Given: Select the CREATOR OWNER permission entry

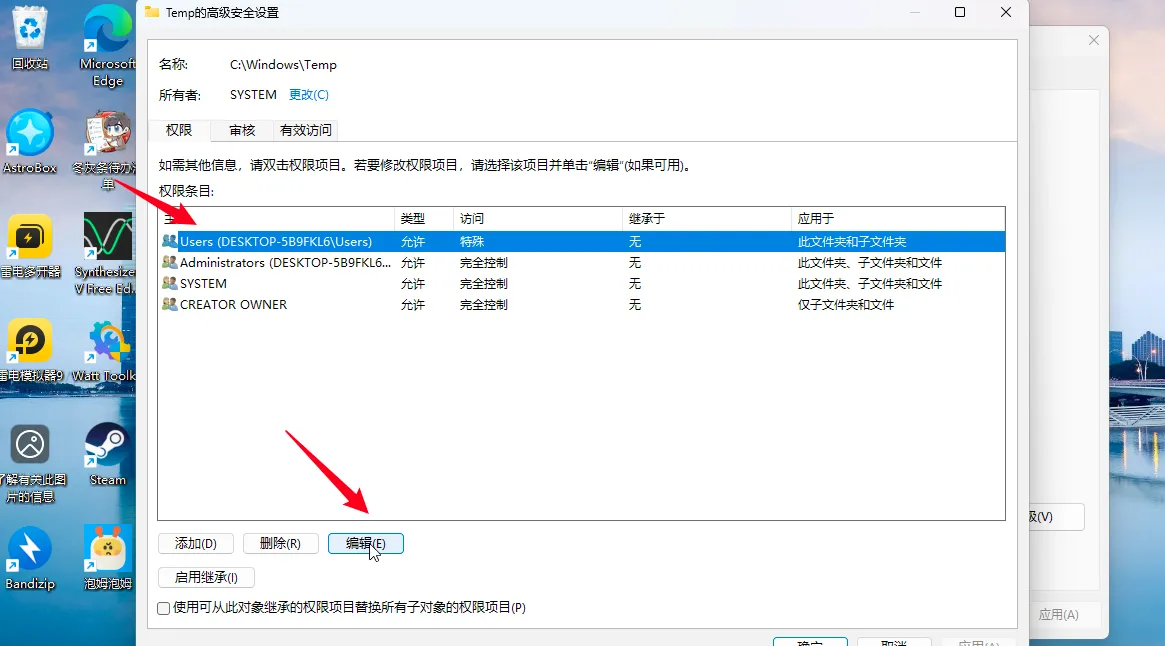Looking at the screenshot, I should click(233, 305).
